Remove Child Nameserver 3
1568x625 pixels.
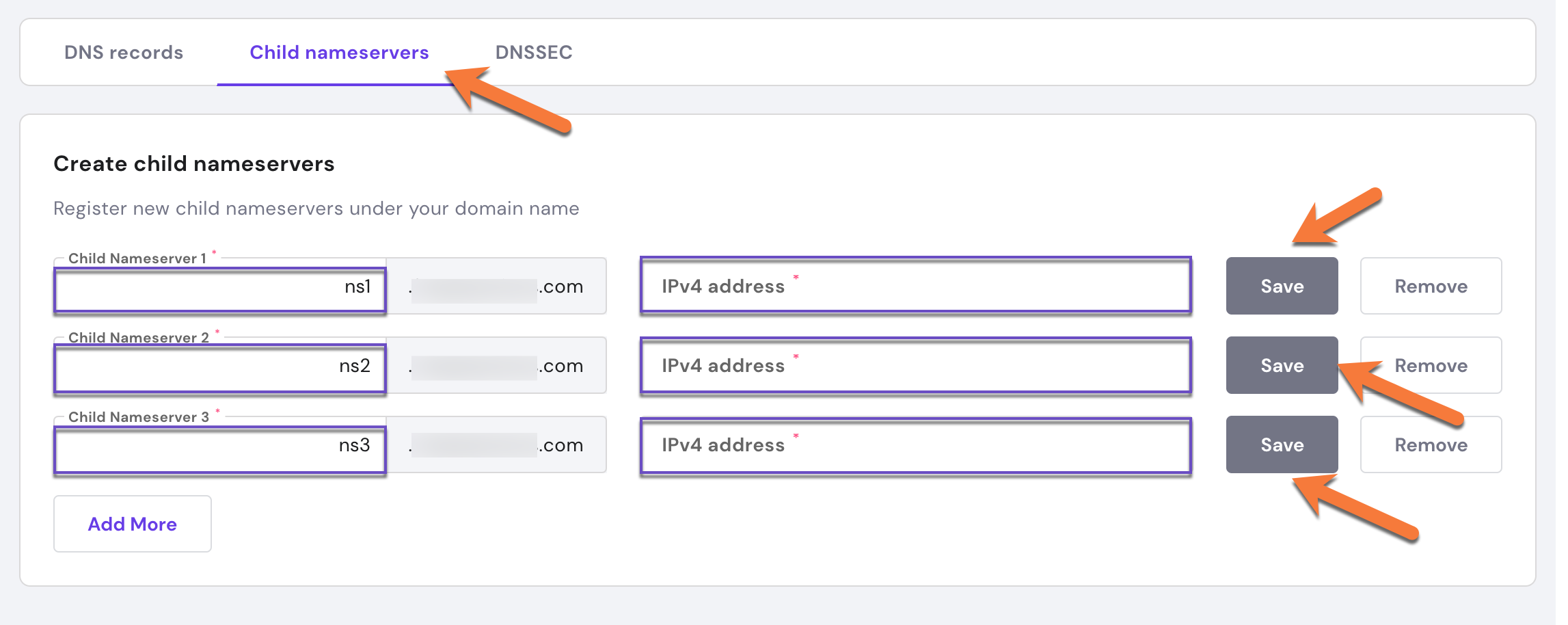[x=1431, y=444]
